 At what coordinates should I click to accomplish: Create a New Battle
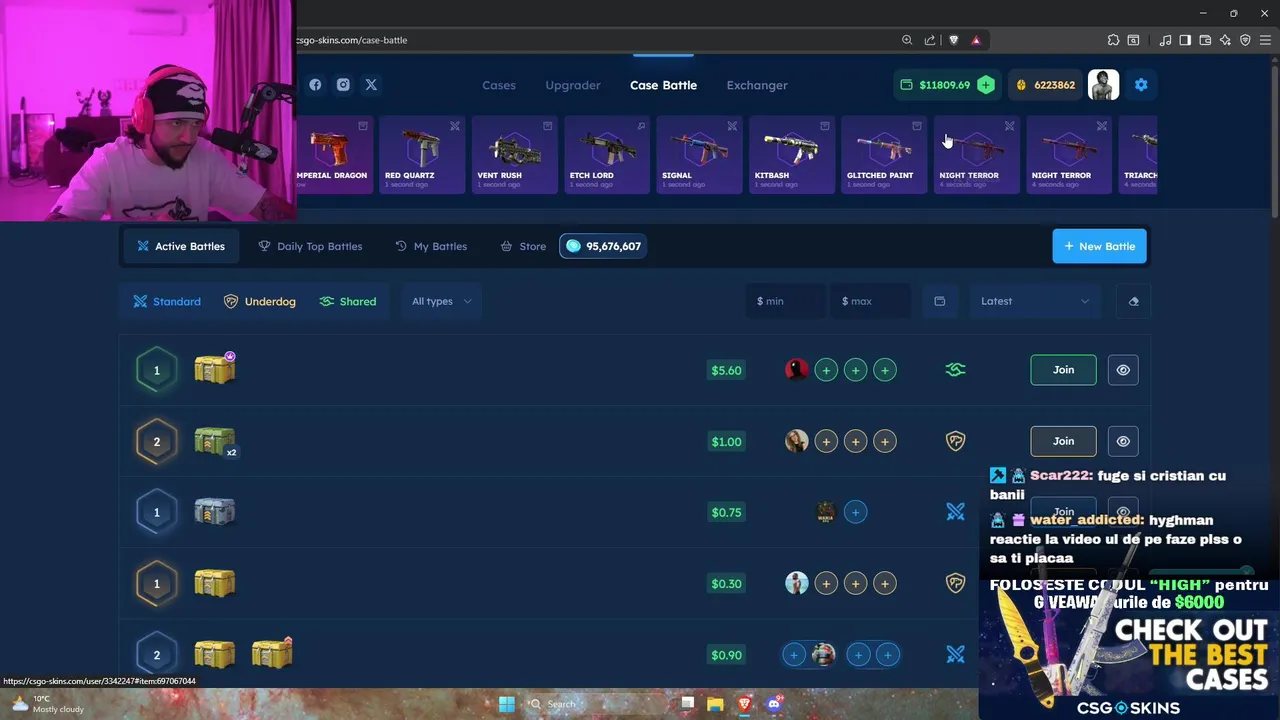pyautogui.click(x=1099, y=246)
